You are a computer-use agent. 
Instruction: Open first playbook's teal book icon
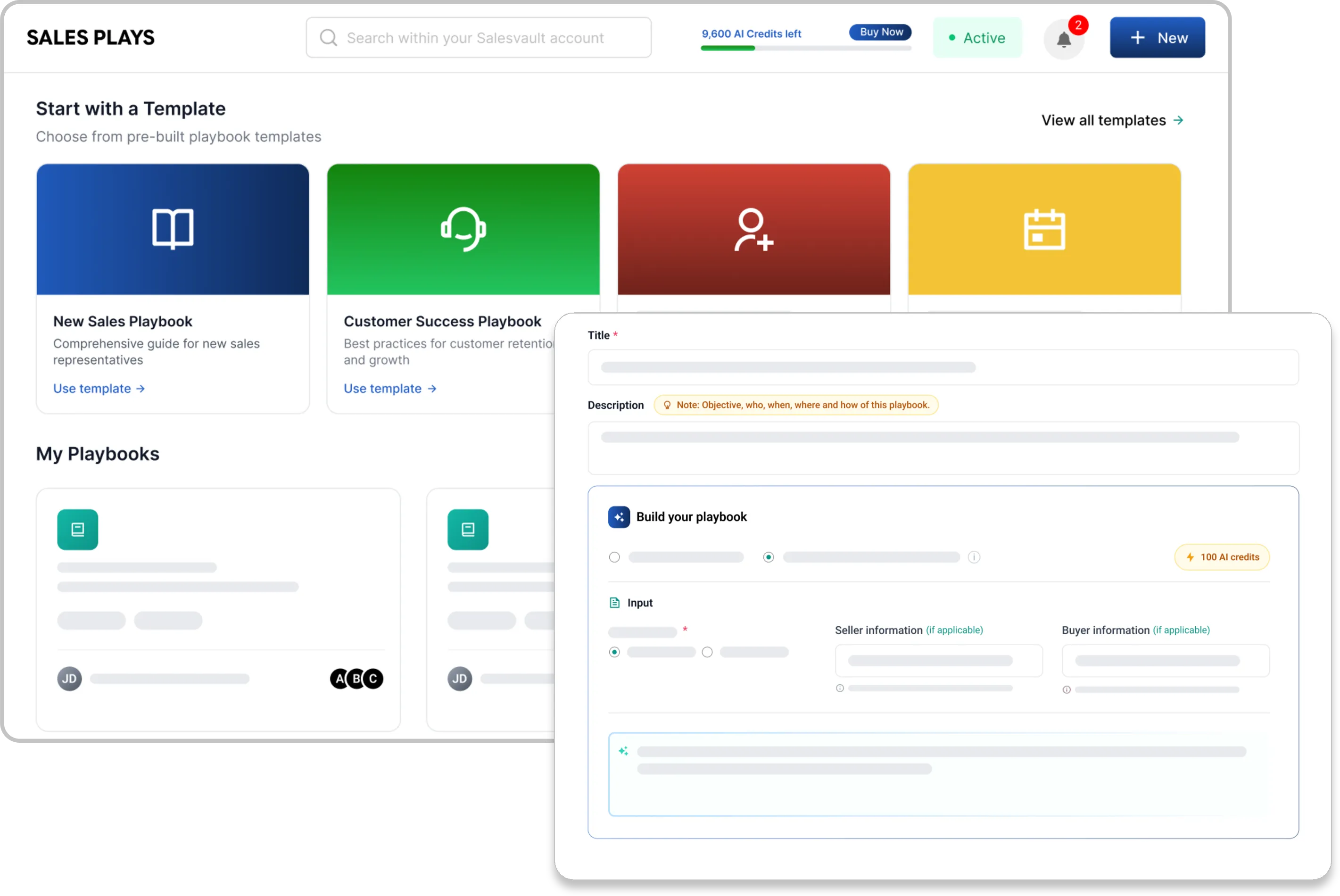(x=78, y=530)
